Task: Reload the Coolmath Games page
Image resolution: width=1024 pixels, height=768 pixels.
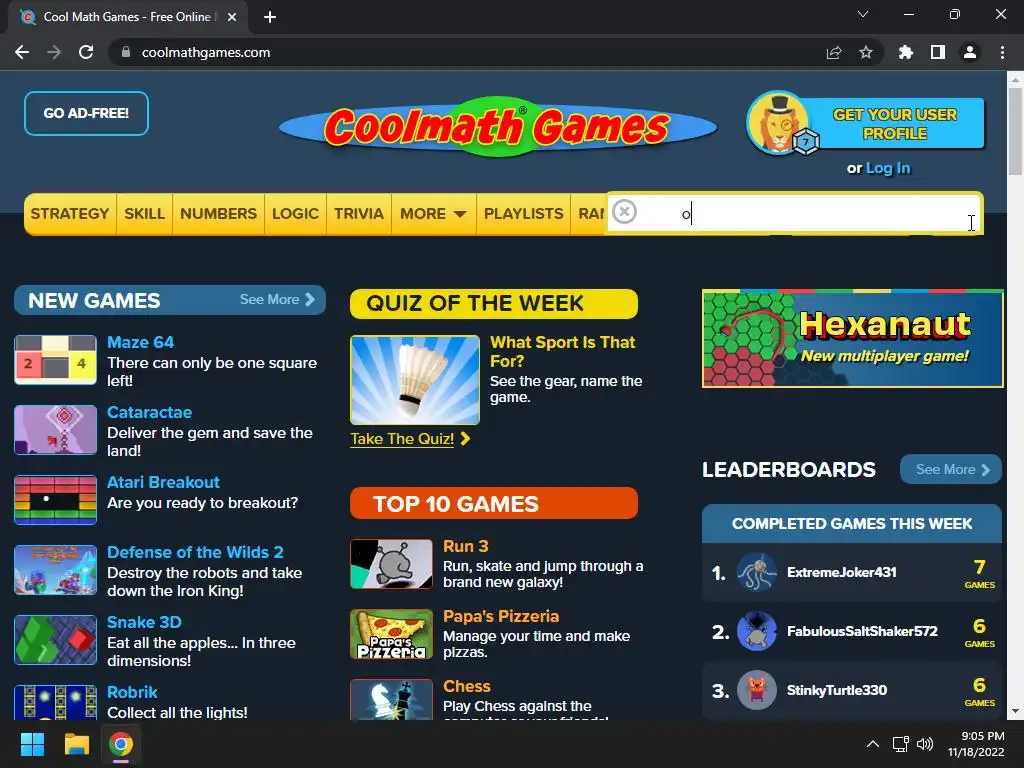Action: click(x=86, y=52)
